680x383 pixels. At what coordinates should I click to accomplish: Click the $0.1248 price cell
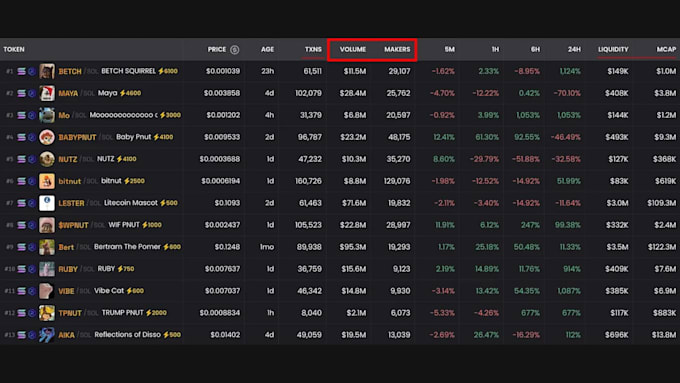click(227, 247)
